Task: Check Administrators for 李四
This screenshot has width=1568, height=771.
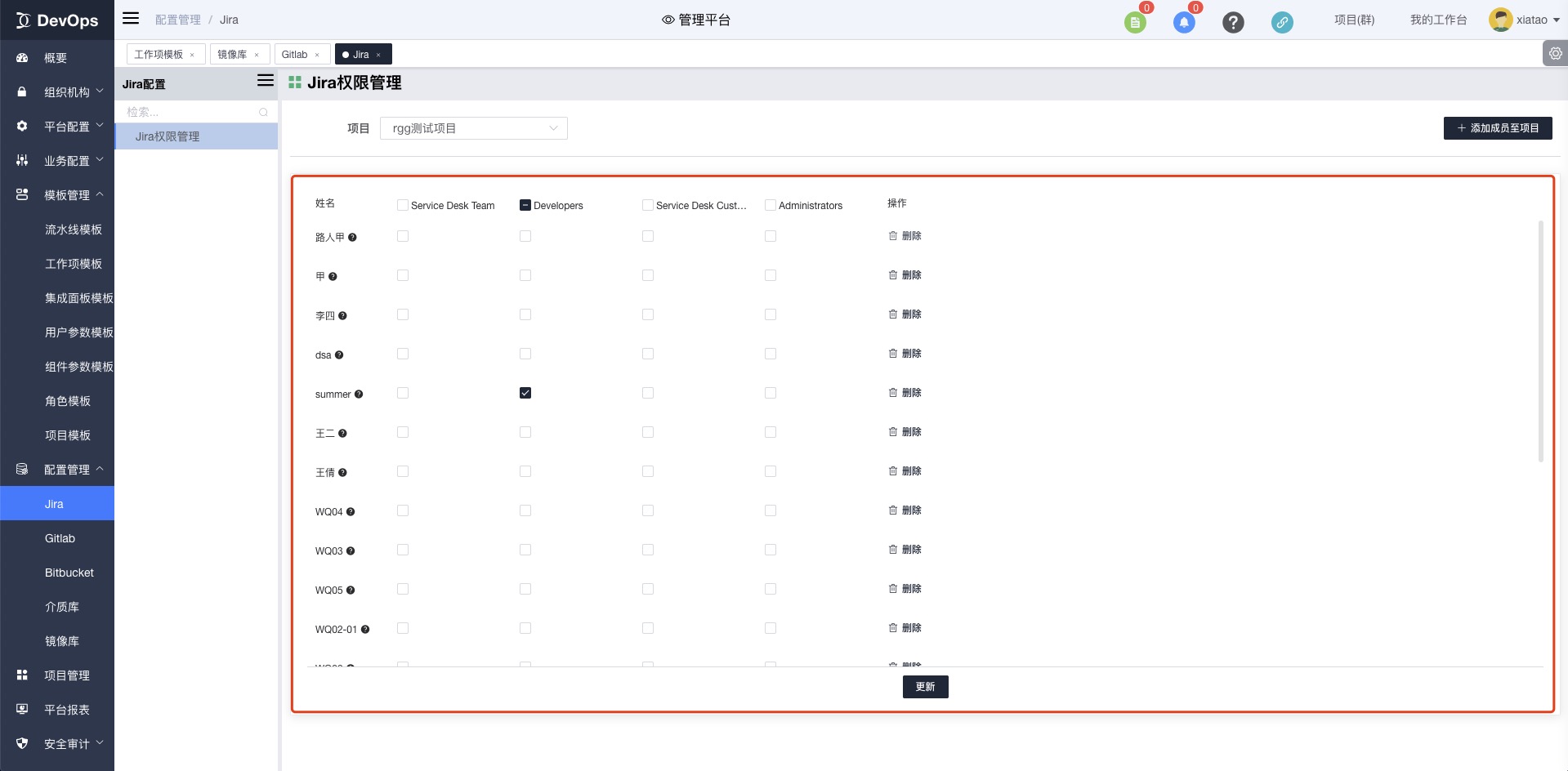Action: pyautogui.click(x=771, y=314)
